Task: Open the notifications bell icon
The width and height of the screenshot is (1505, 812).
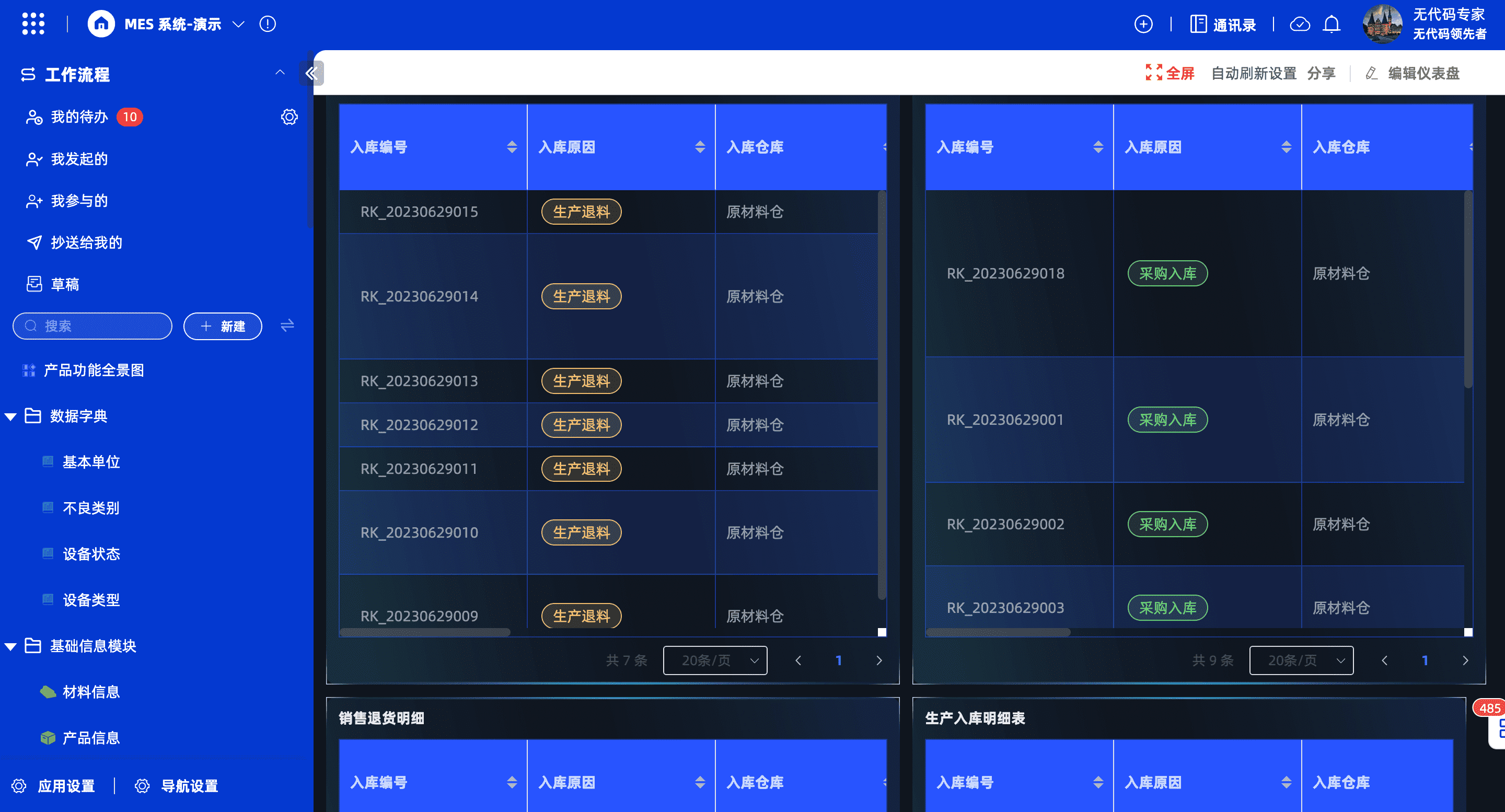Action: [x=1332, y=25]
